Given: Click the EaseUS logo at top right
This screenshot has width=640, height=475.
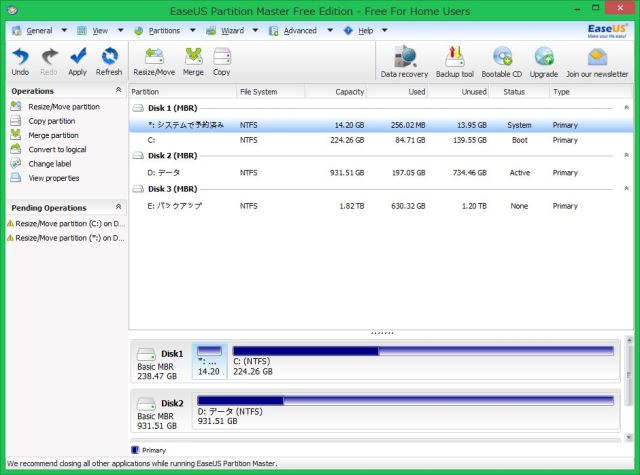Looking at the screenshot, I should 607,30.
